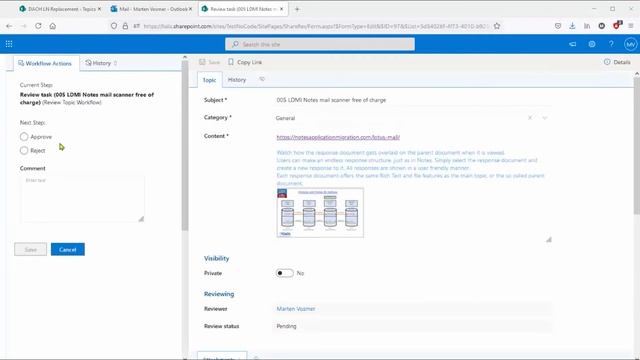Open the SharePoint help question mark

pyautogui.click(x=611, y=44)
